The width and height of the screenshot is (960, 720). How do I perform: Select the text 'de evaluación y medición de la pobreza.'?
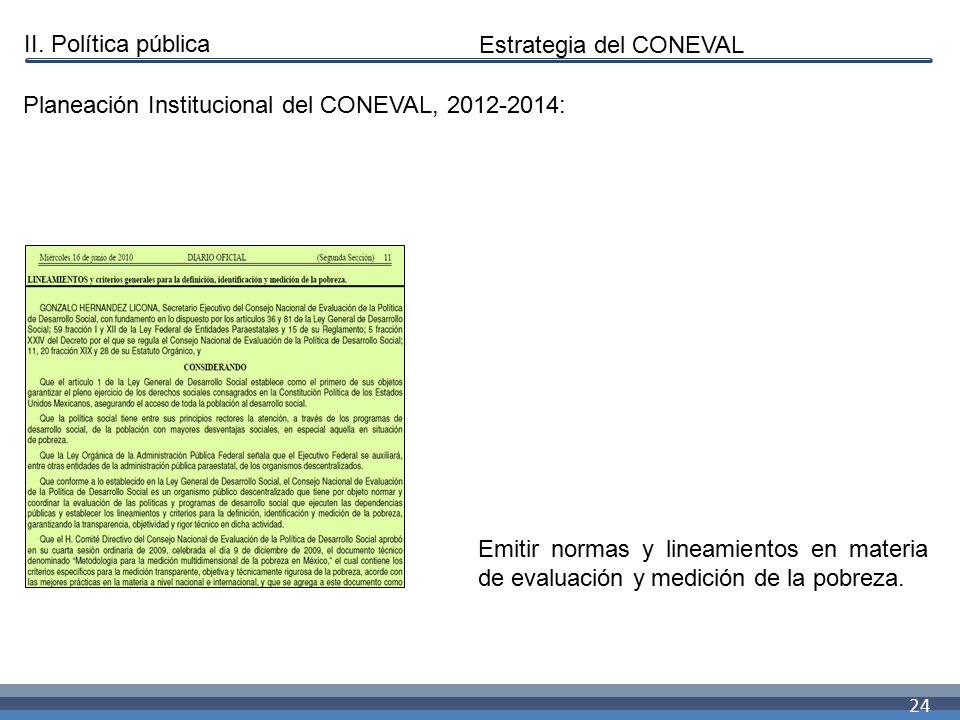point(691,578)
